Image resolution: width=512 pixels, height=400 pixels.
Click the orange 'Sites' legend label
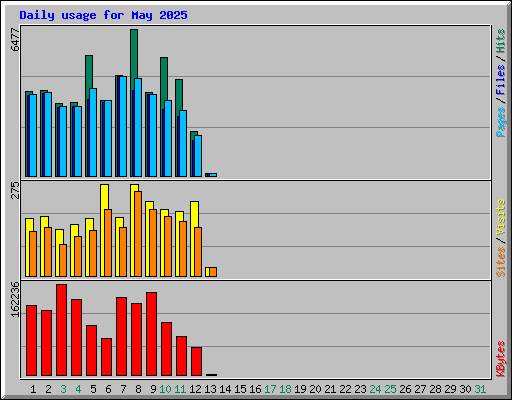click(501, 262)
